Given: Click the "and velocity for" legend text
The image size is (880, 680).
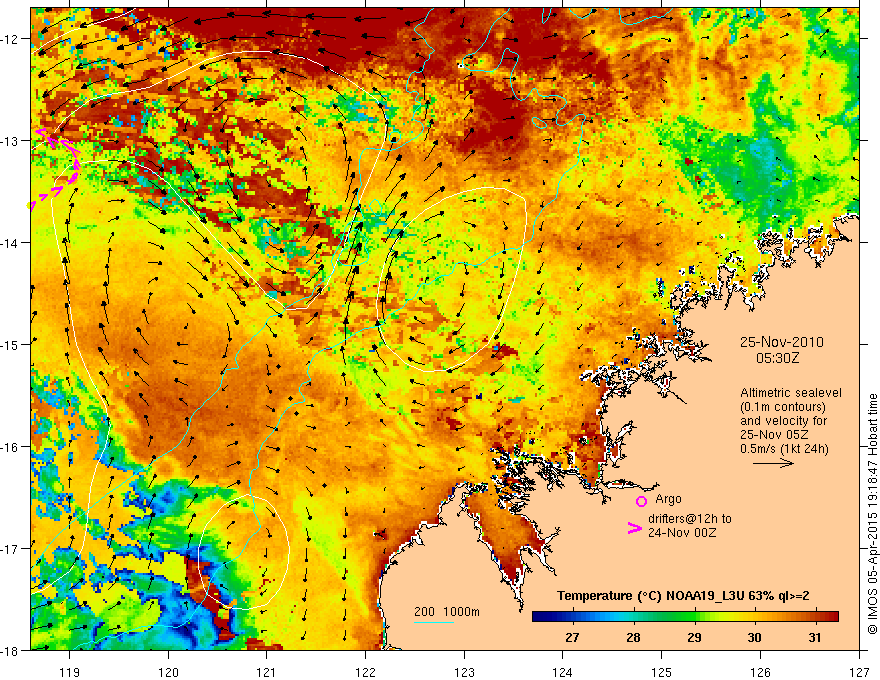Looking at the screenshot, I should (x=783, y=421).
